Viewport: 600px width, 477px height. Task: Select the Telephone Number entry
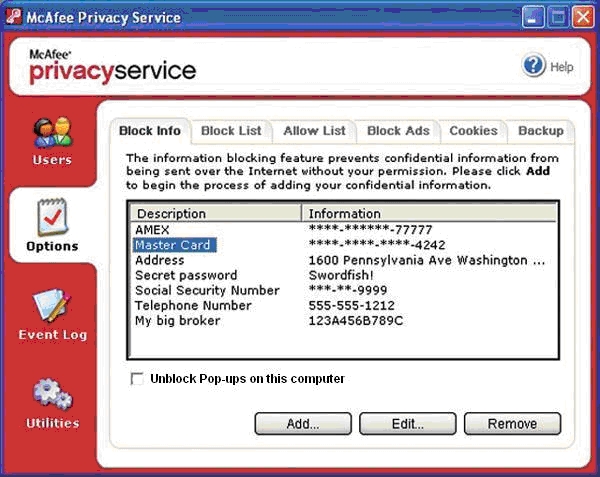pyautogui.click(x=193, y=306)
